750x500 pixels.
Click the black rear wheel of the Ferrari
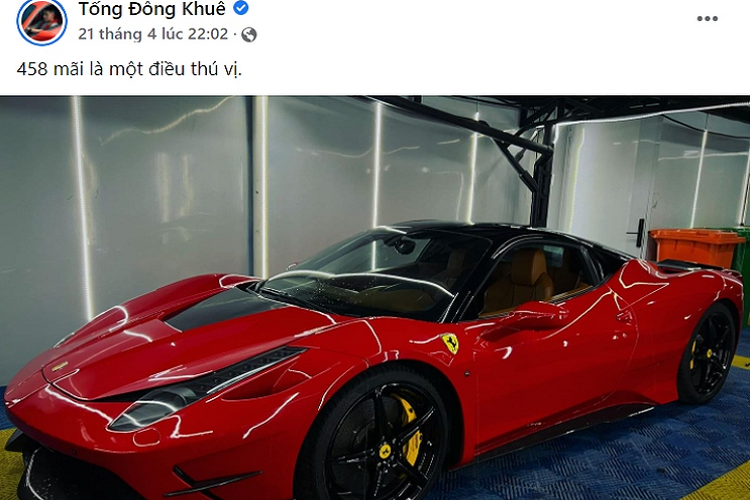coord(708,354)
